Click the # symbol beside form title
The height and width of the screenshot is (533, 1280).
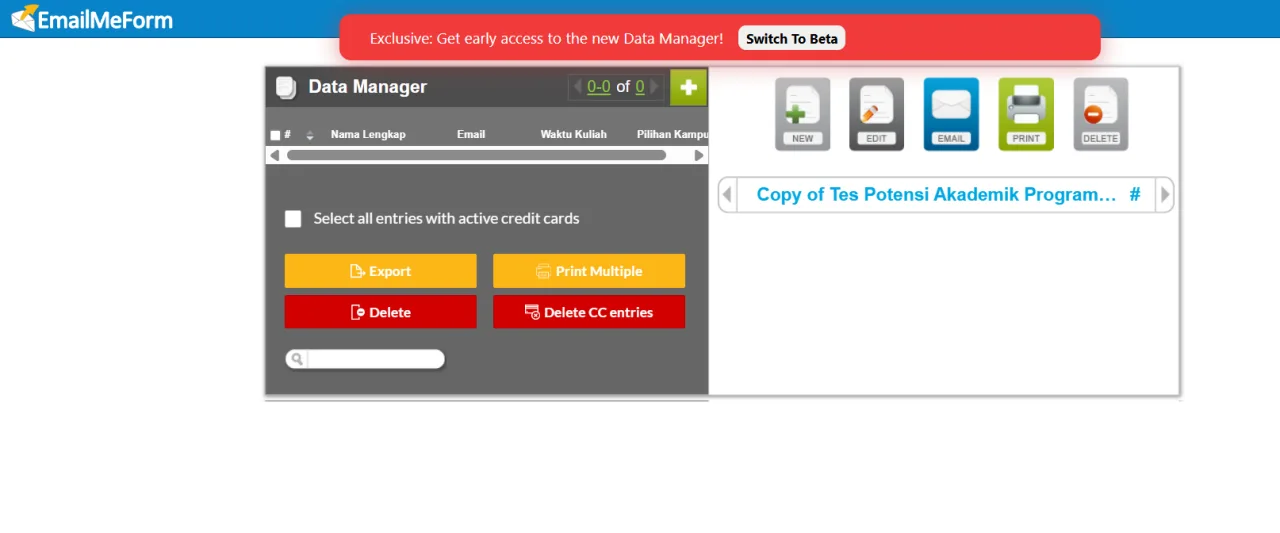click(1135, 195)
